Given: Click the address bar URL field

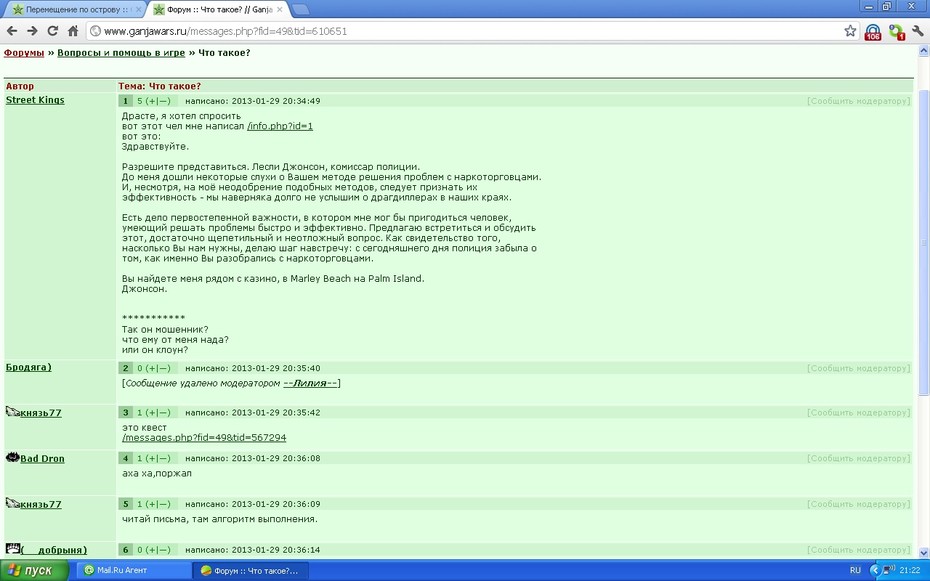Looking at the screenshot, I should tap(472, 31).
